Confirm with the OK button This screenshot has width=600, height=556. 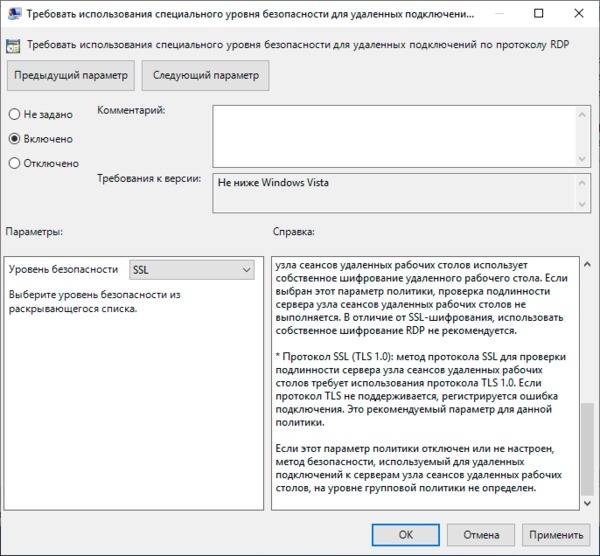point(406,535)
